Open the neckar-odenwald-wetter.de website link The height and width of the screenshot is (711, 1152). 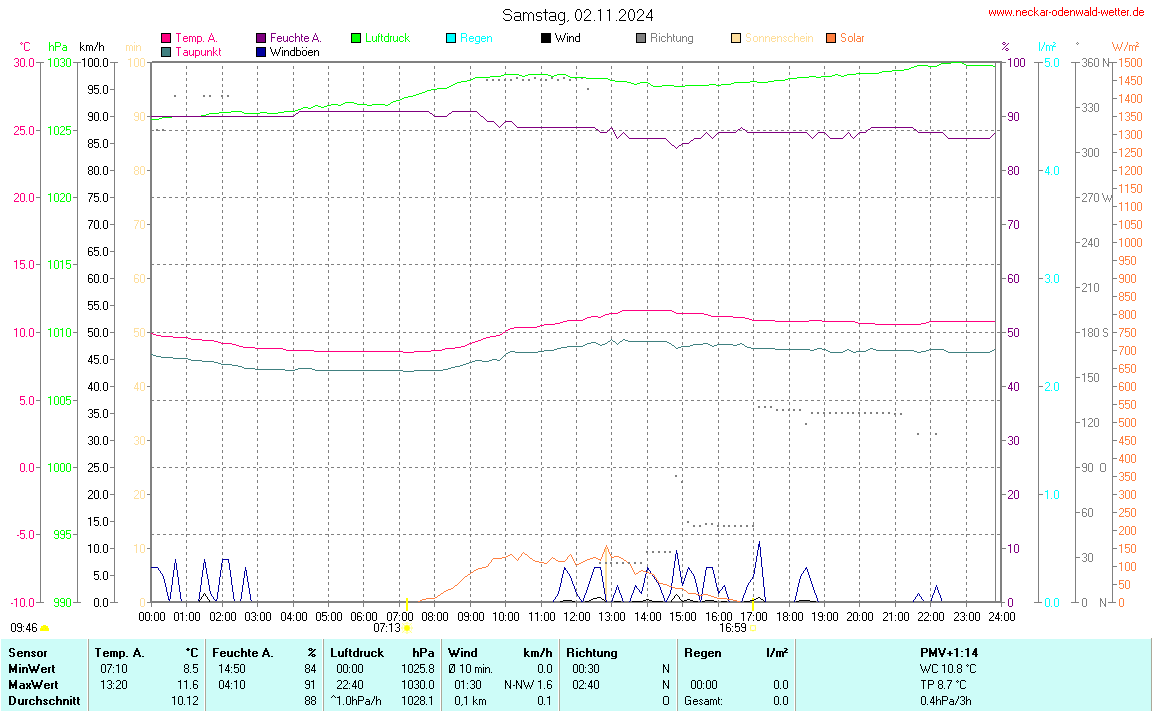tap(1065, 12)
